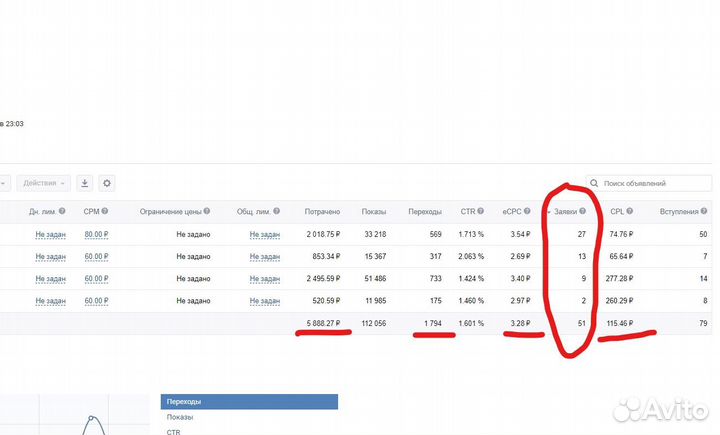Select Переходы in chart metric list

[249, 402]
